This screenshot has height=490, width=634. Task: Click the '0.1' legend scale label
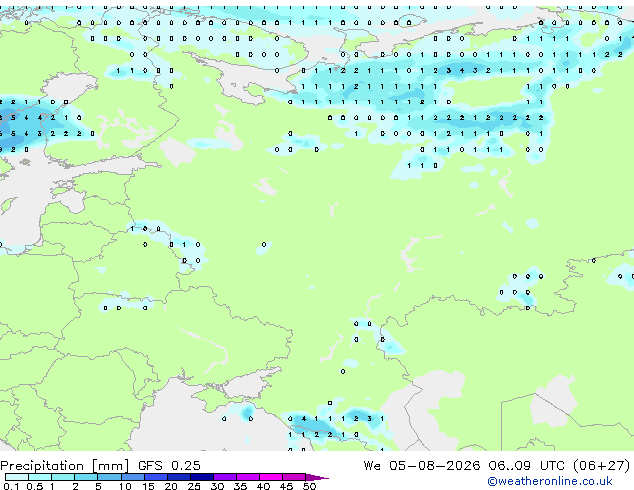(11, 486)
